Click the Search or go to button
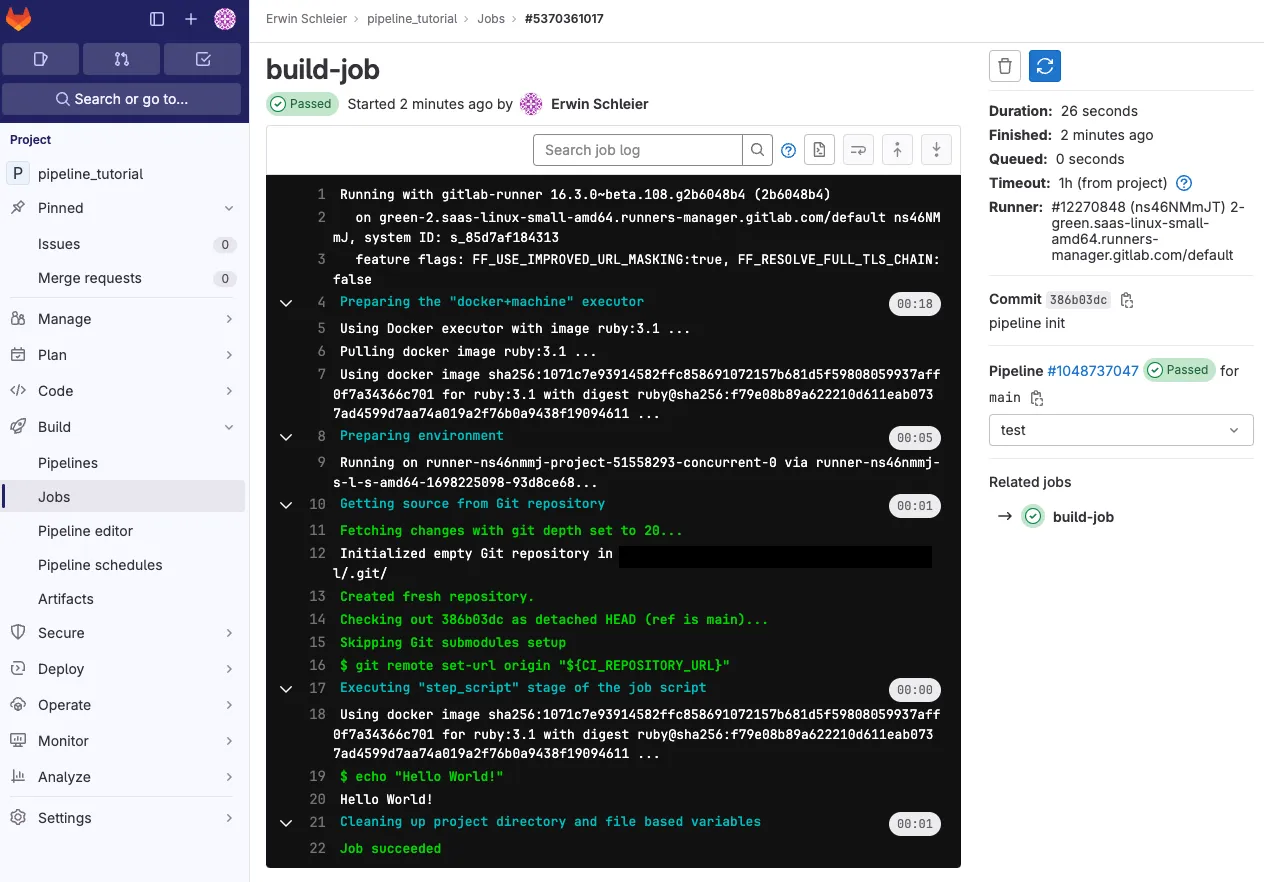This screenshot has height=882, width=1264. click(x=122, y=99)
